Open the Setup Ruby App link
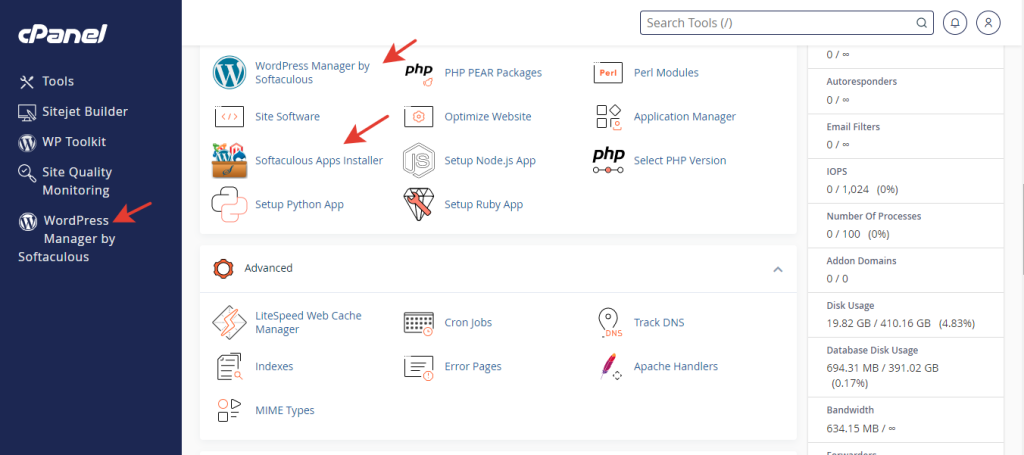Image resolution: width=1024 pixels, height=455 pixels. [484, 204]
